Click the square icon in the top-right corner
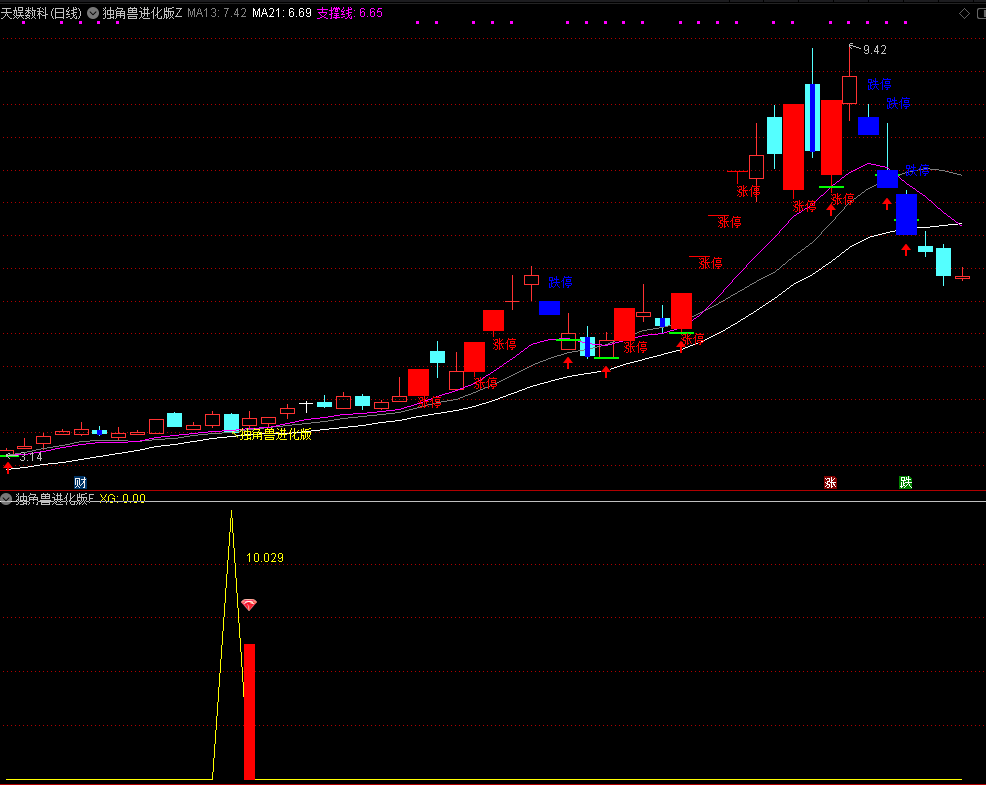 (977, 13)
